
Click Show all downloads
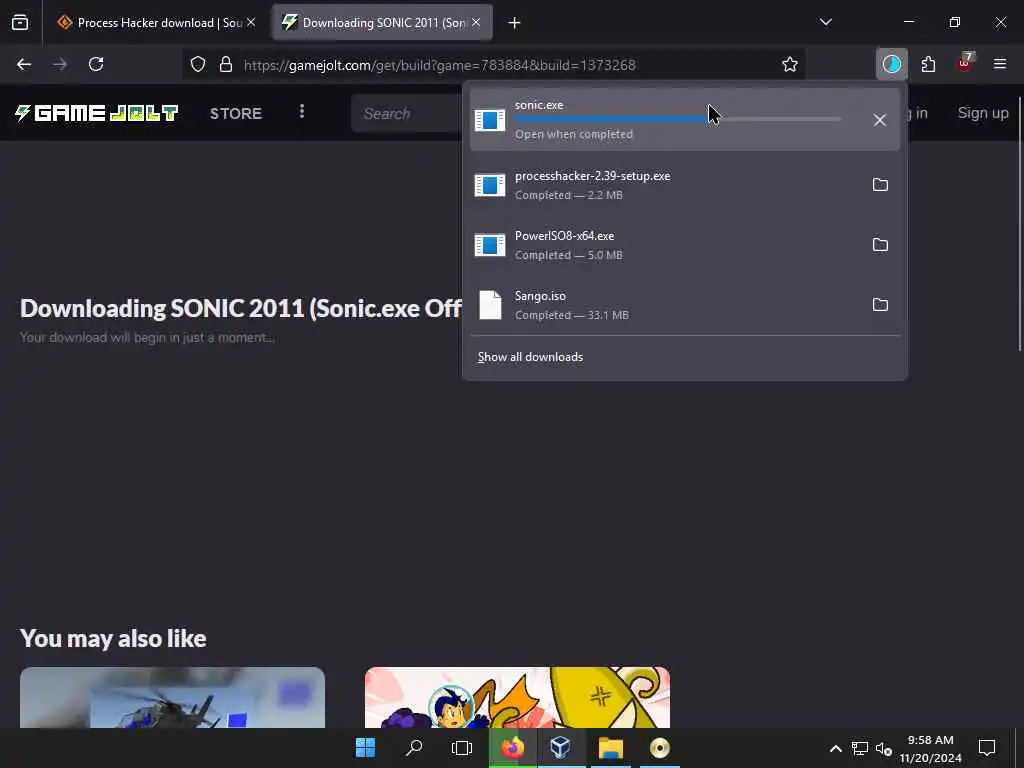530,357
